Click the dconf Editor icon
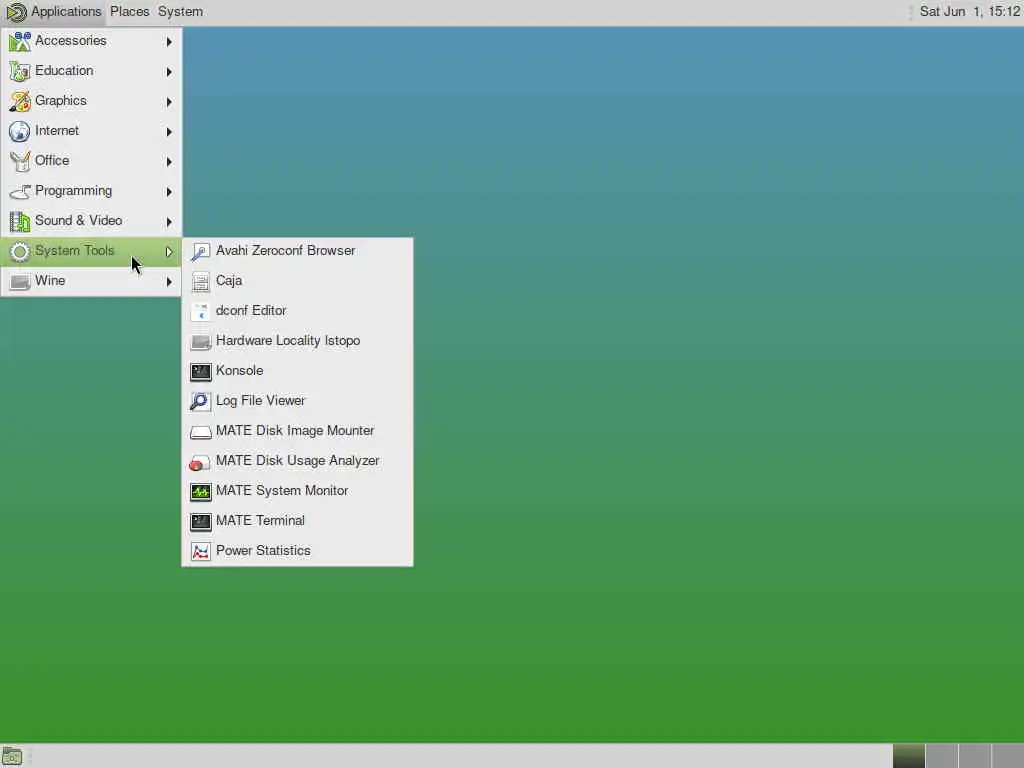Viewport: 1024px width, 768px height. (x=200, y=312)
